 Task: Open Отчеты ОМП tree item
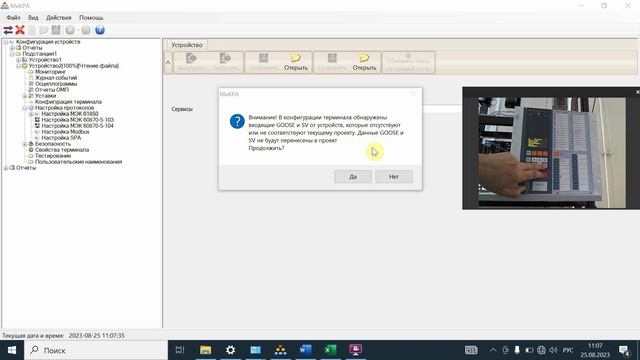coord(52,90)
